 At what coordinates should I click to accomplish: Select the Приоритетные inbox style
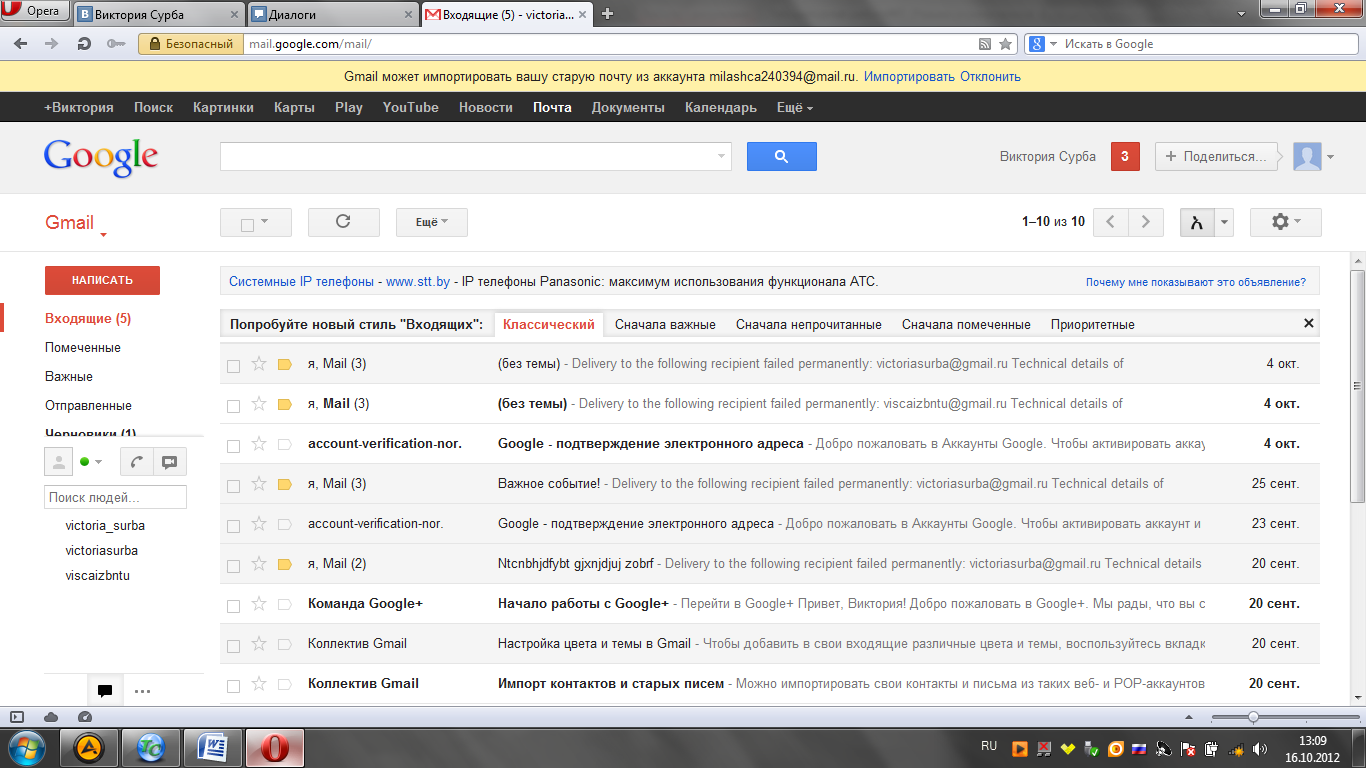point(1093,324)
